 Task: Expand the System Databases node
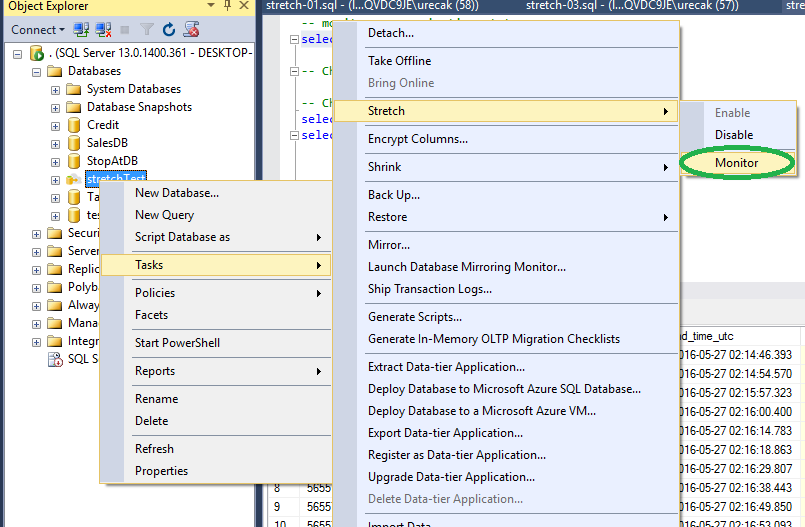(55, 90)
